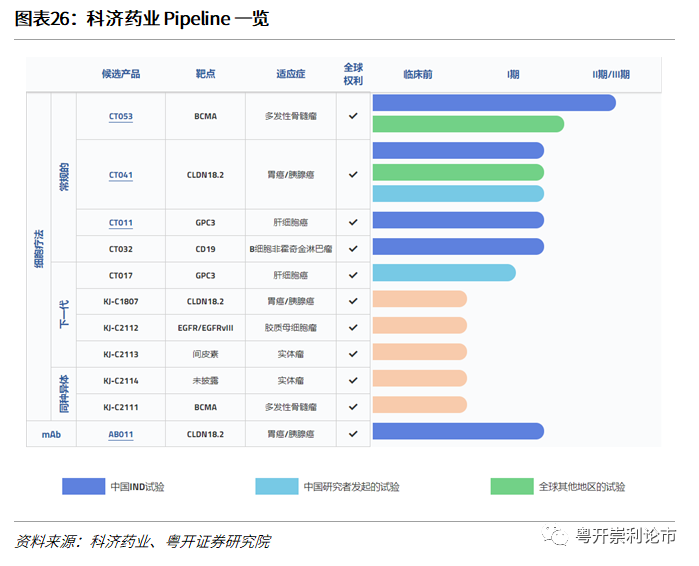Click the KJ-C1807 orange preclinical bar
Image resolution: width=699 pixels, height=566 pixels.
point(419,299)
